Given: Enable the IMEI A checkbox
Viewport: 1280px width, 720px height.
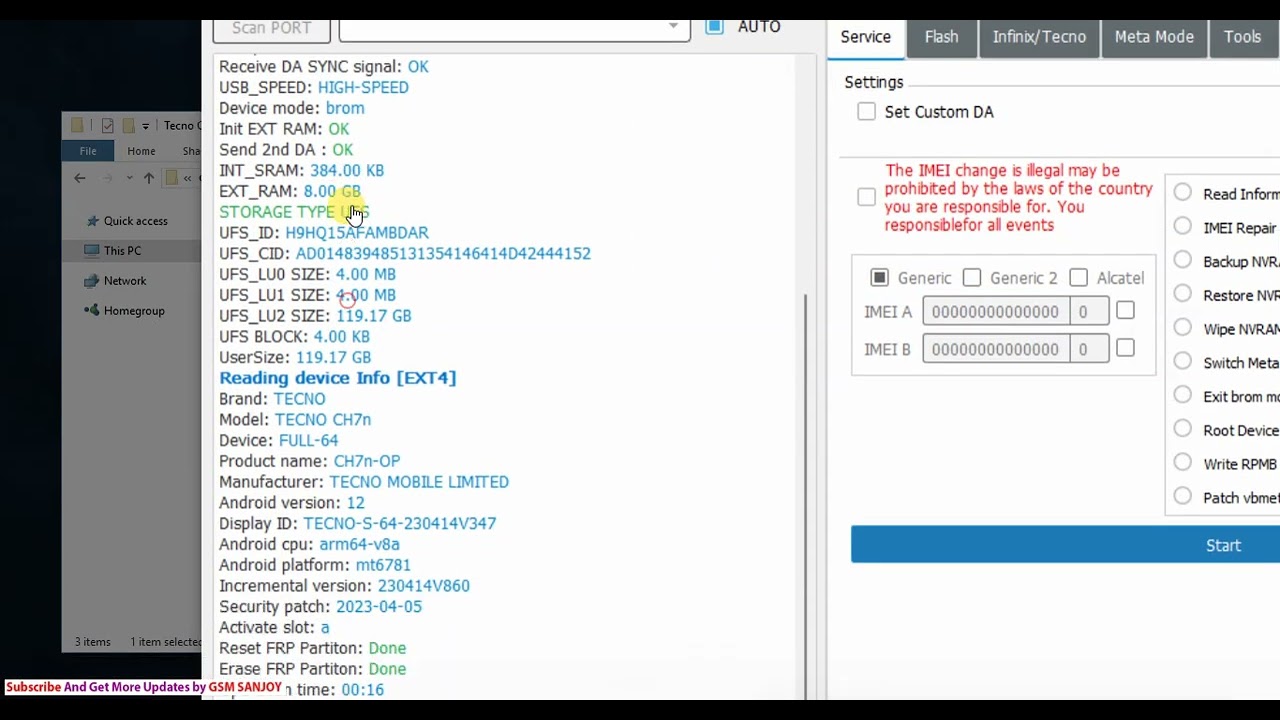Looking at the screenshot, I should pyautogui.click(x=1125, y=311).
